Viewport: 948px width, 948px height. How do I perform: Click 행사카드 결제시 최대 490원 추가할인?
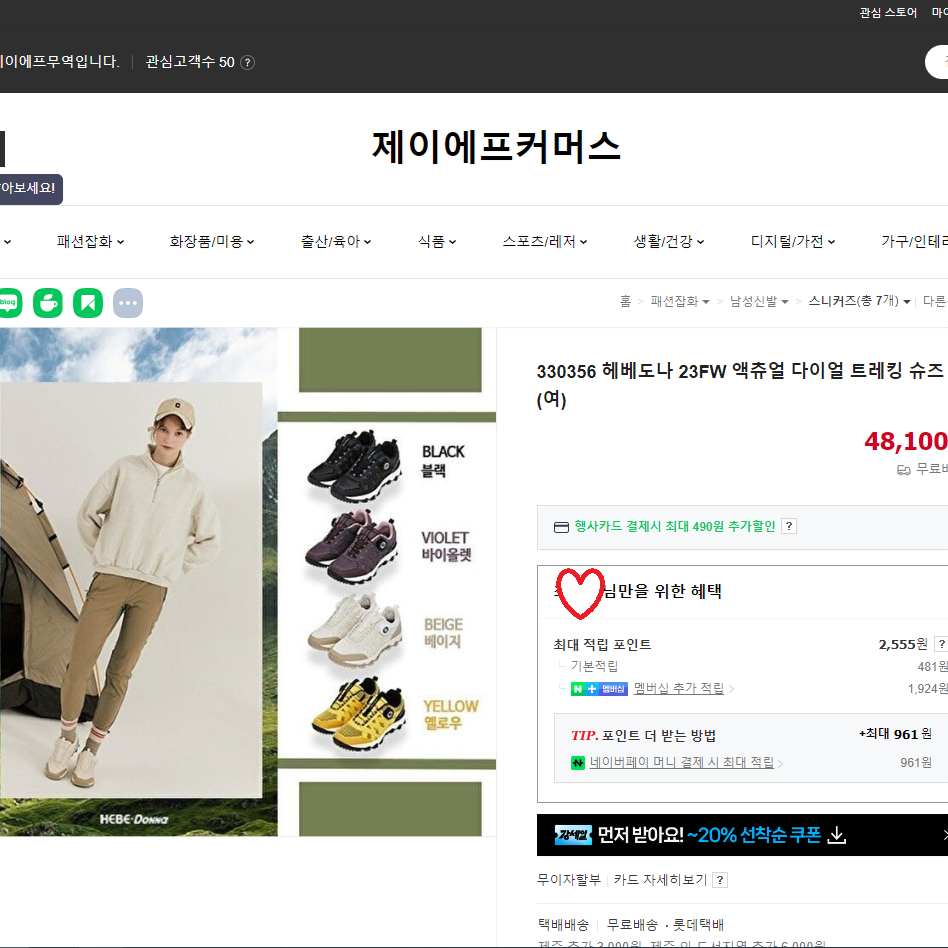coord(674,527)
